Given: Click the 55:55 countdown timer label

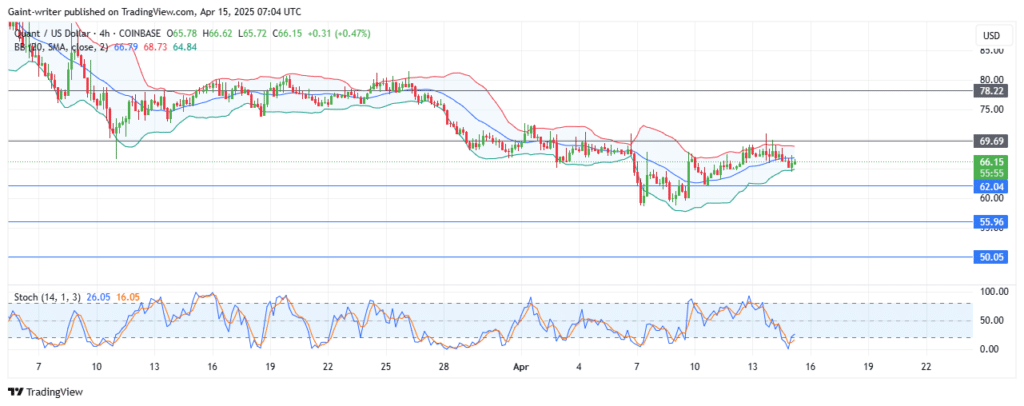Looking at the screenshot, I should pos(991,173).
